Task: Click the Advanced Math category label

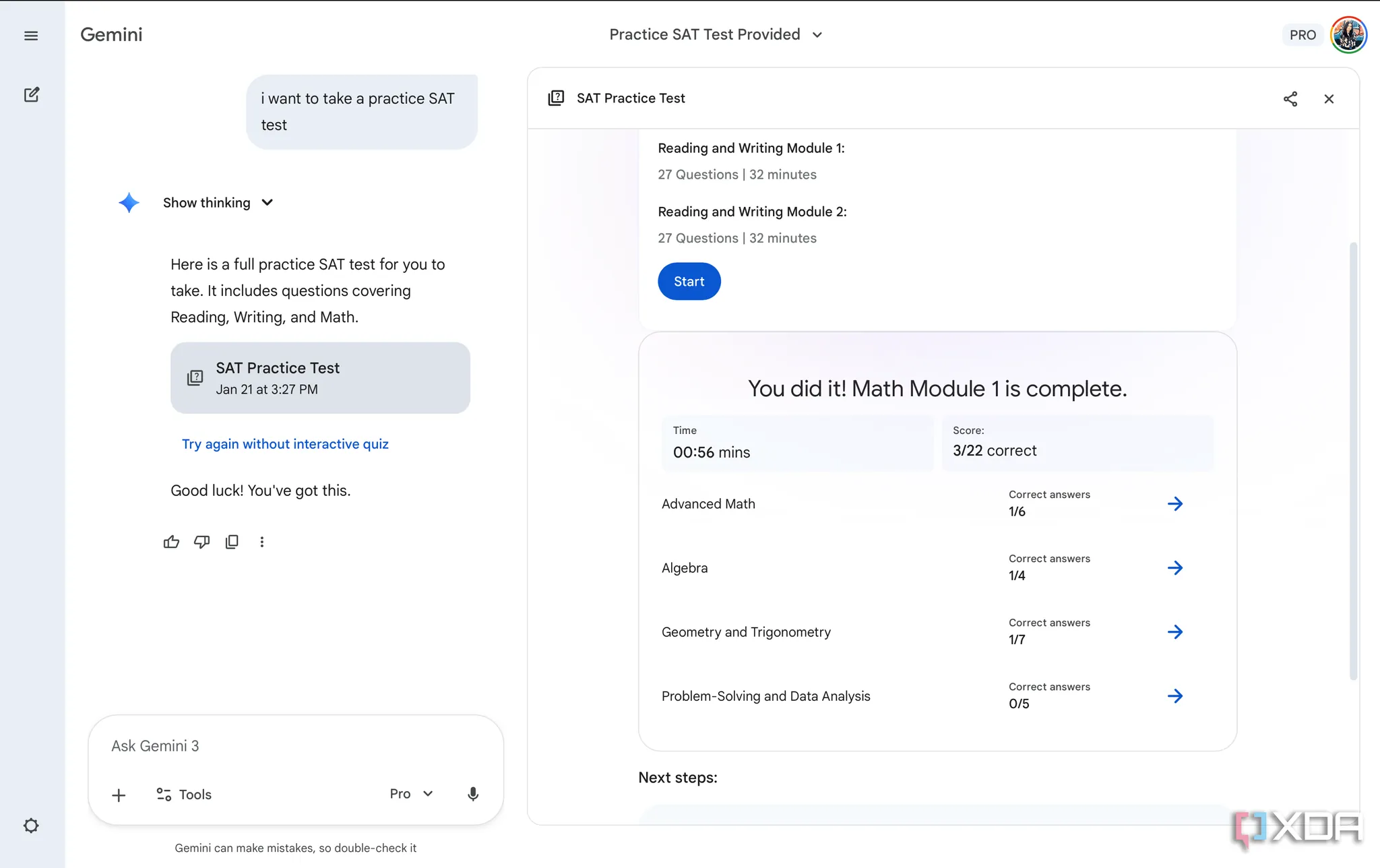Action: point(708,504)
